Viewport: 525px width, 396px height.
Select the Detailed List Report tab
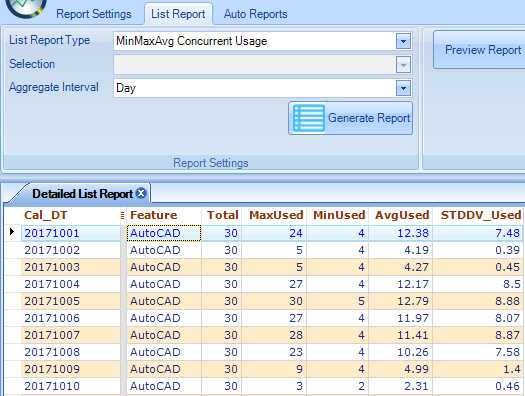82,194
